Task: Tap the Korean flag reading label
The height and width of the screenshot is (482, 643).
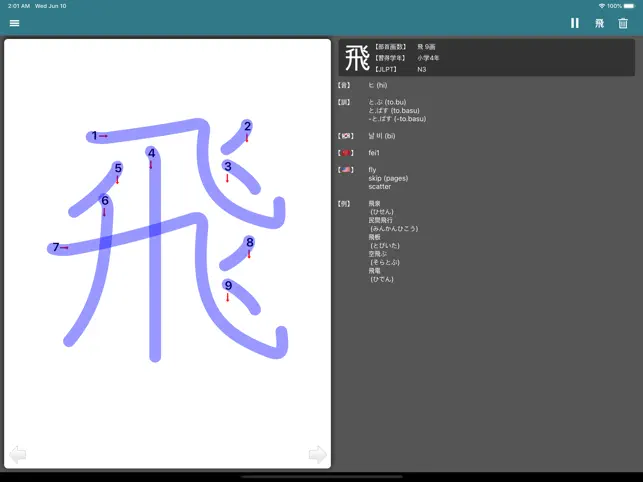Action: (x=347, y=135)
